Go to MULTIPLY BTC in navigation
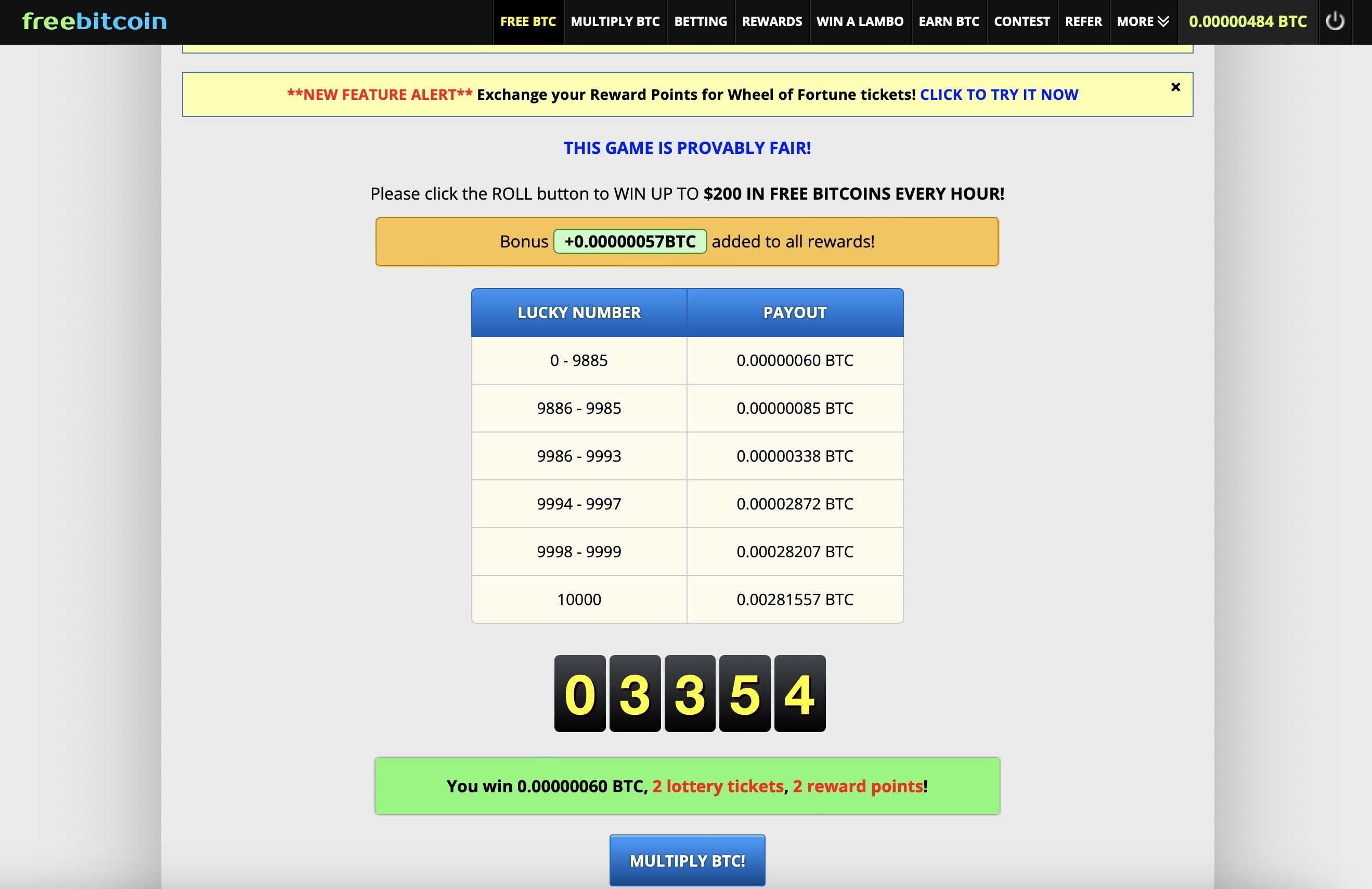 pyautogui.click(x=615, y=22)
